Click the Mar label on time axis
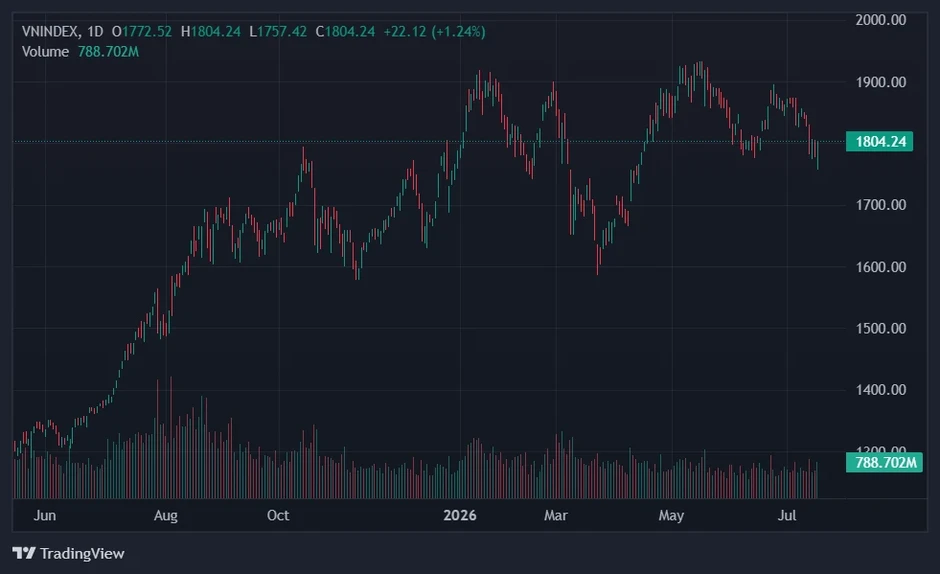The width and height of the screenshot is (940, 574). (x=556, y=515)
